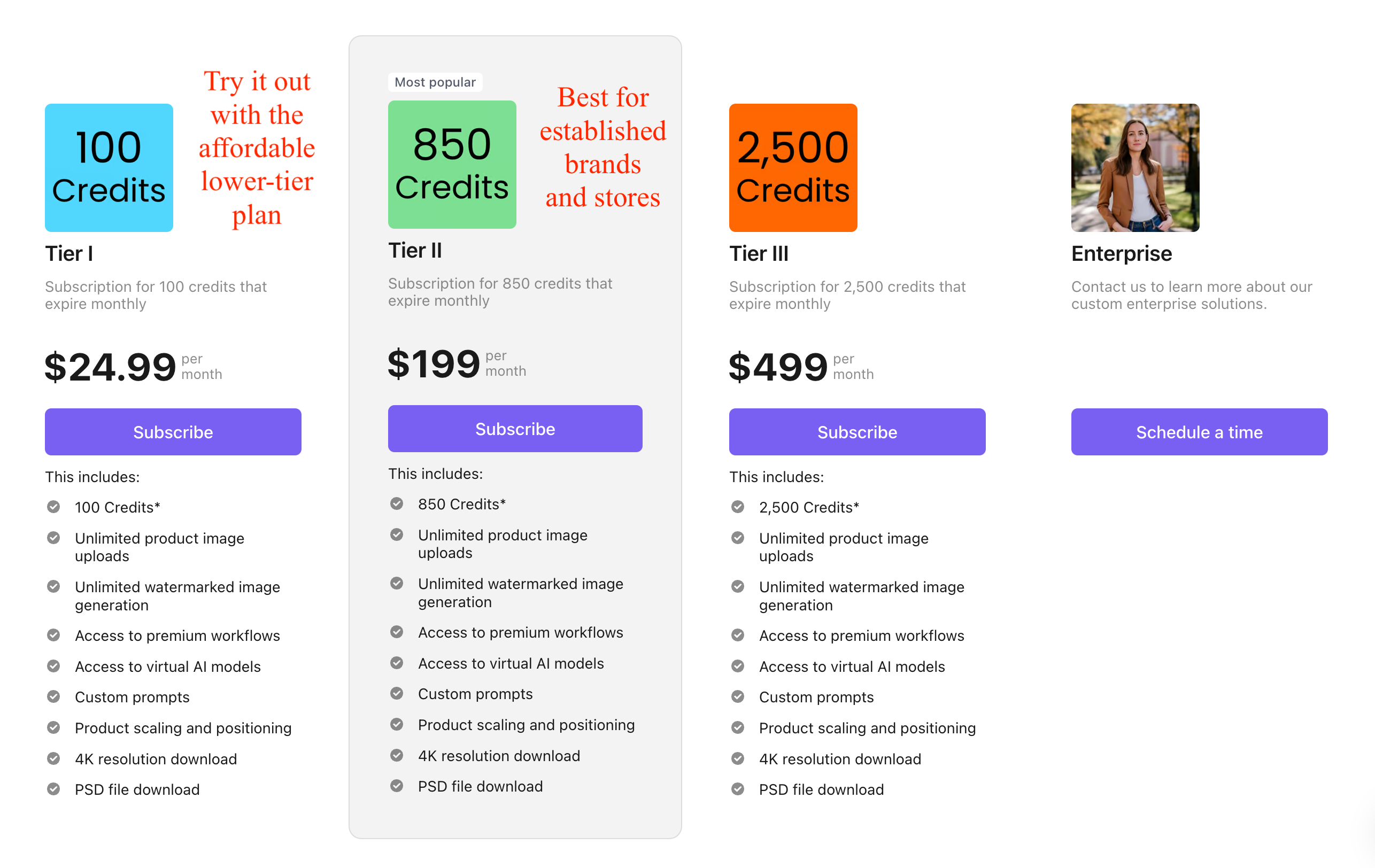1375x868 pixels.
Task: Click checkmark beside 100 Credits* feature
Action: pyautogui.click(x=53, y=507)
